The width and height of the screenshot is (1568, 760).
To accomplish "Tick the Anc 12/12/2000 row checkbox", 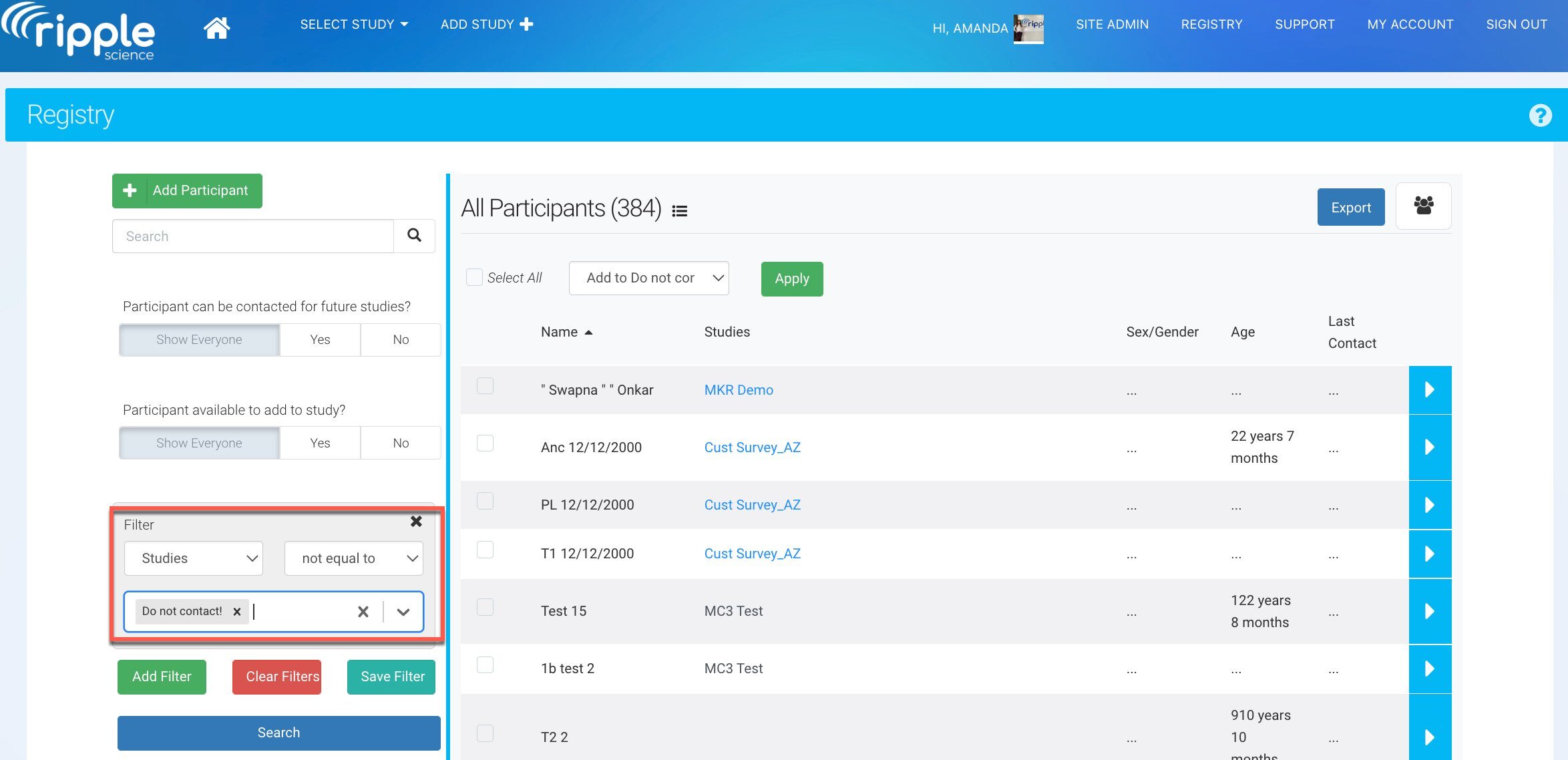I will pyautogui.click(x=485, y=443).
